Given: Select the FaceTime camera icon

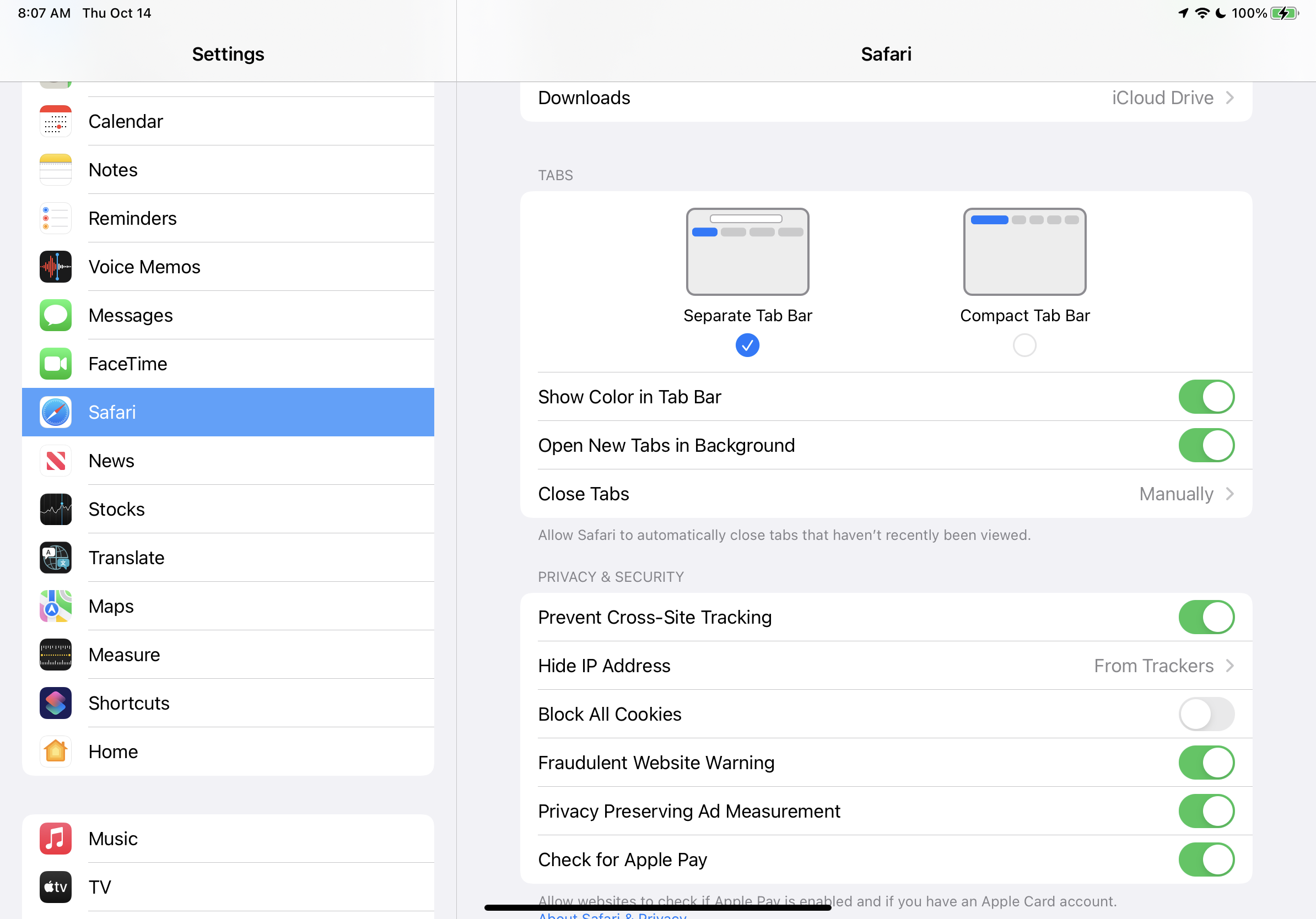Looking at the screenshot, I should [x=56, y=364].
